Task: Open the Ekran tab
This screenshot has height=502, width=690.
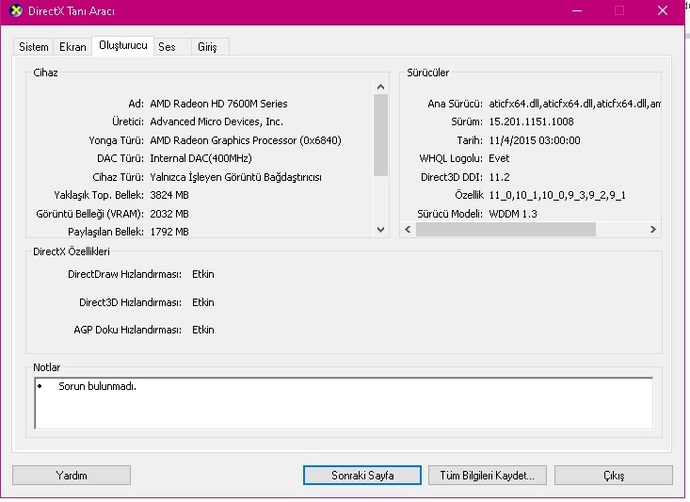Action: coord(73,47)
